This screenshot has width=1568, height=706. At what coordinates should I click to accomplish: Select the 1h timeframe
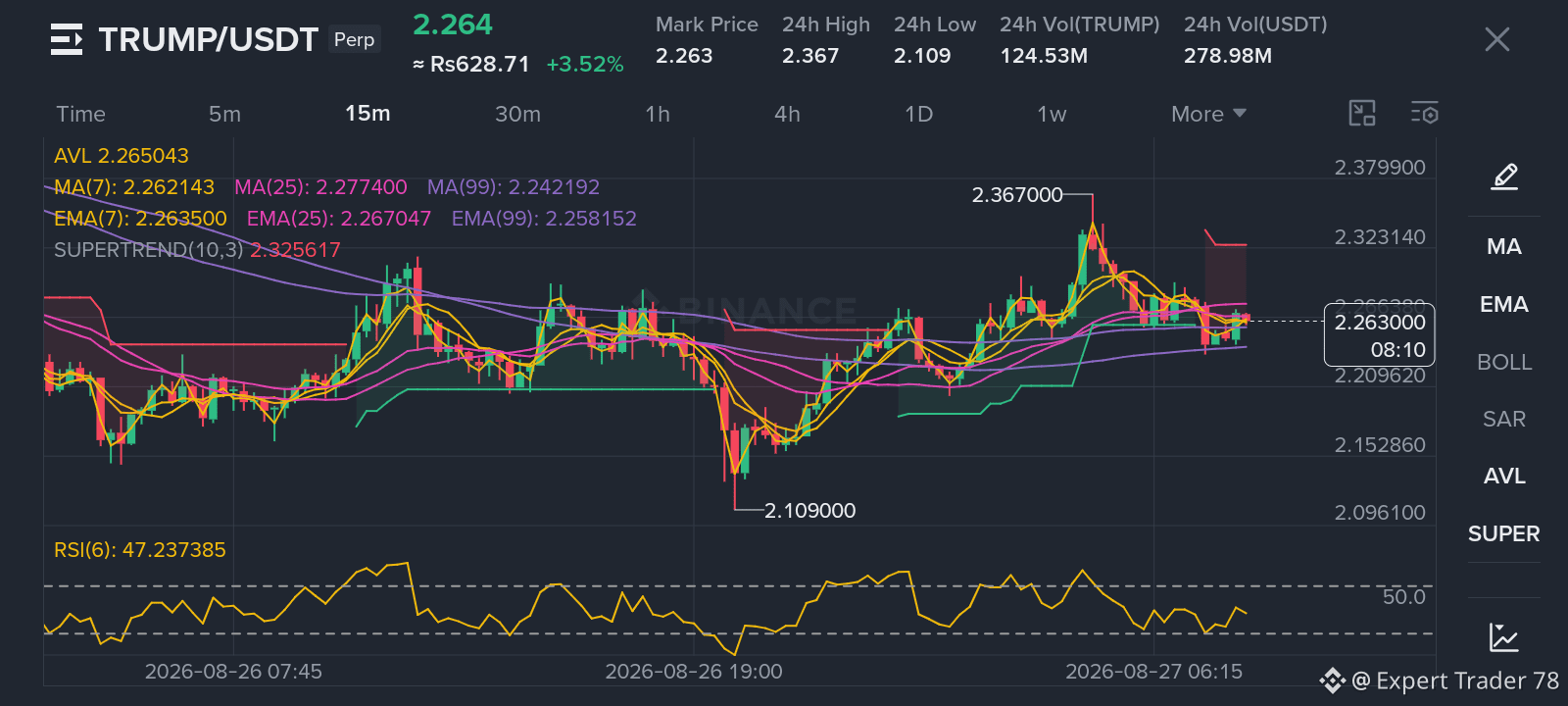coord(658,114)
